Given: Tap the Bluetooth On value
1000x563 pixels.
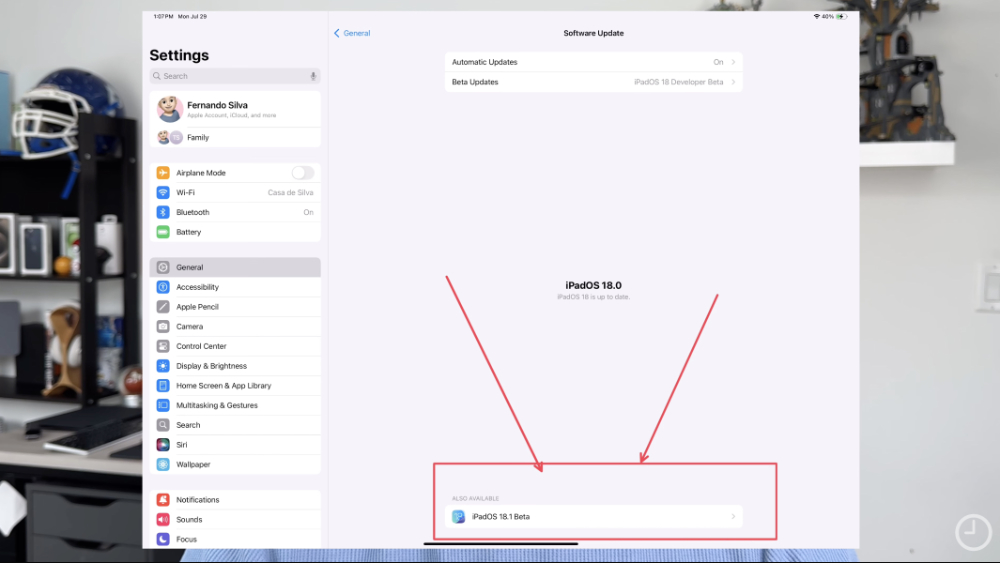Looking at the screenshot, I should (x=309, y=212).
